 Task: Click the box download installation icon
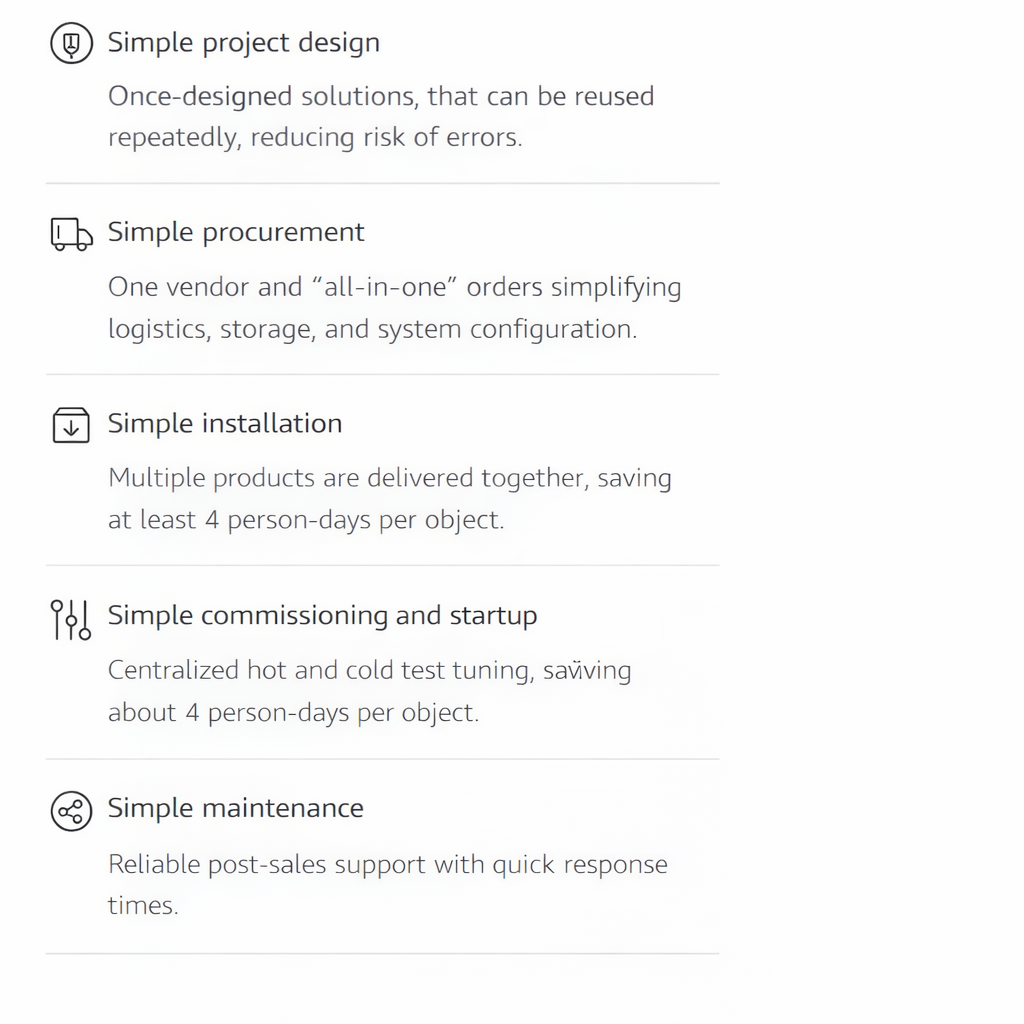click(71, 425)
